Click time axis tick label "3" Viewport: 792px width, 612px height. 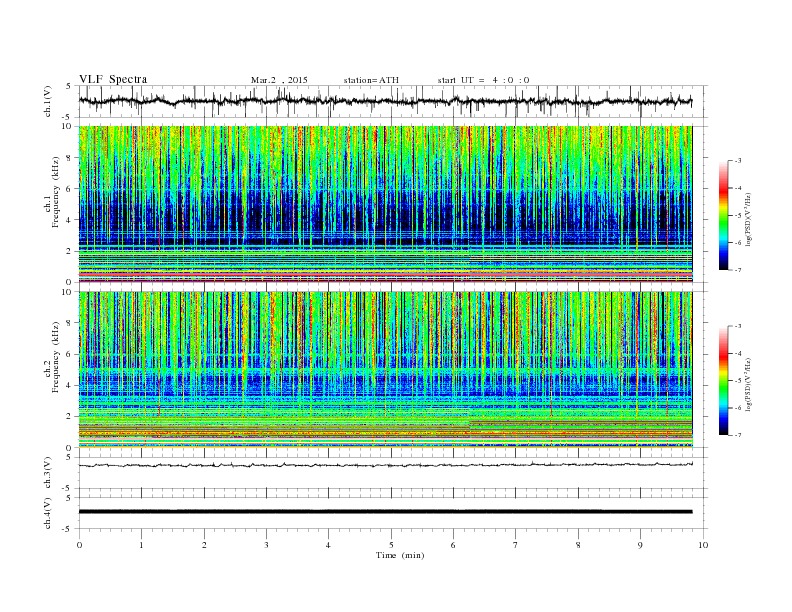tap(266, 545)
